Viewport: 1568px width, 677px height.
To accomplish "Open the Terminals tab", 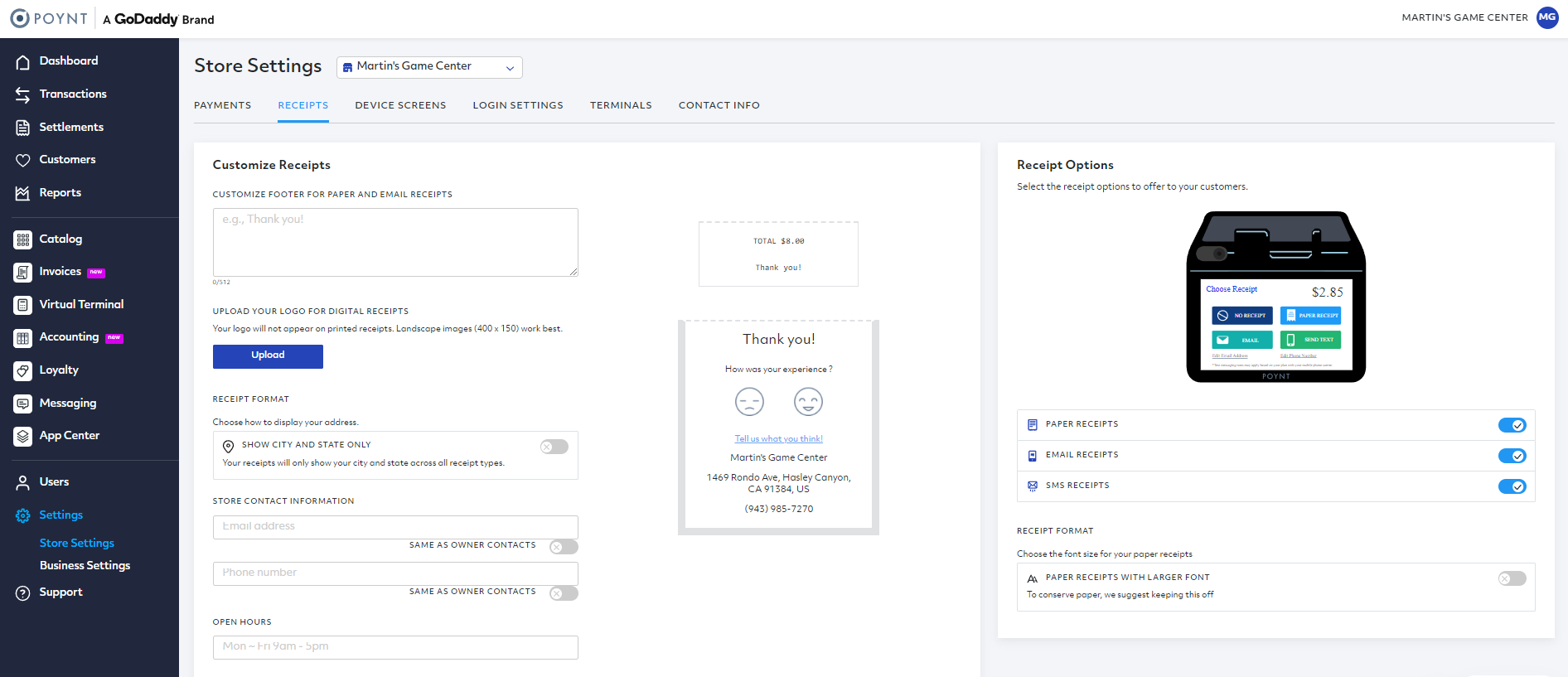I will [621, 105].
